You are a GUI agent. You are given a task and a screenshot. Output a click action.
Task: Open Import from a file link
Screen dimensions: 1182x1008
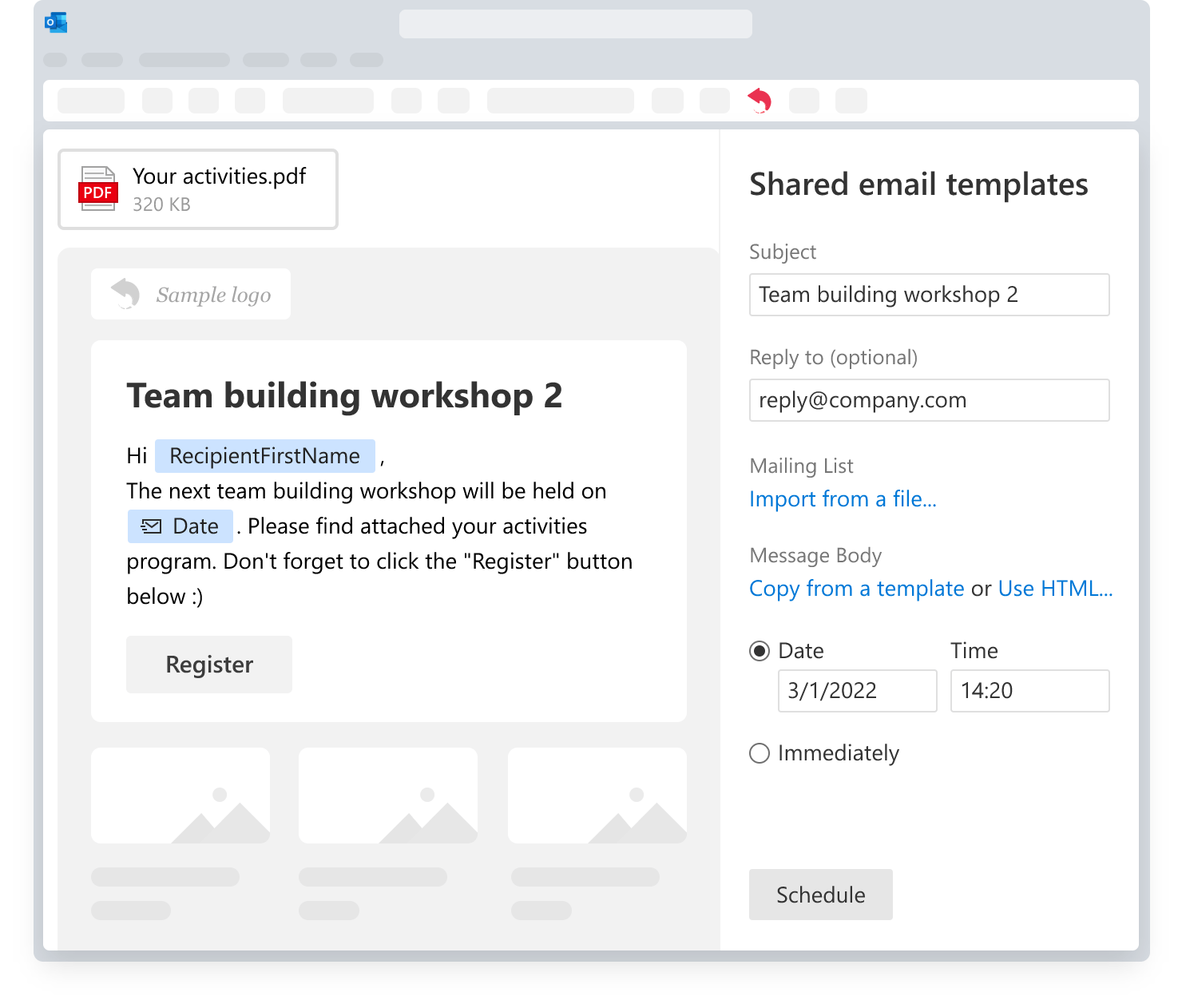[843, 499]
